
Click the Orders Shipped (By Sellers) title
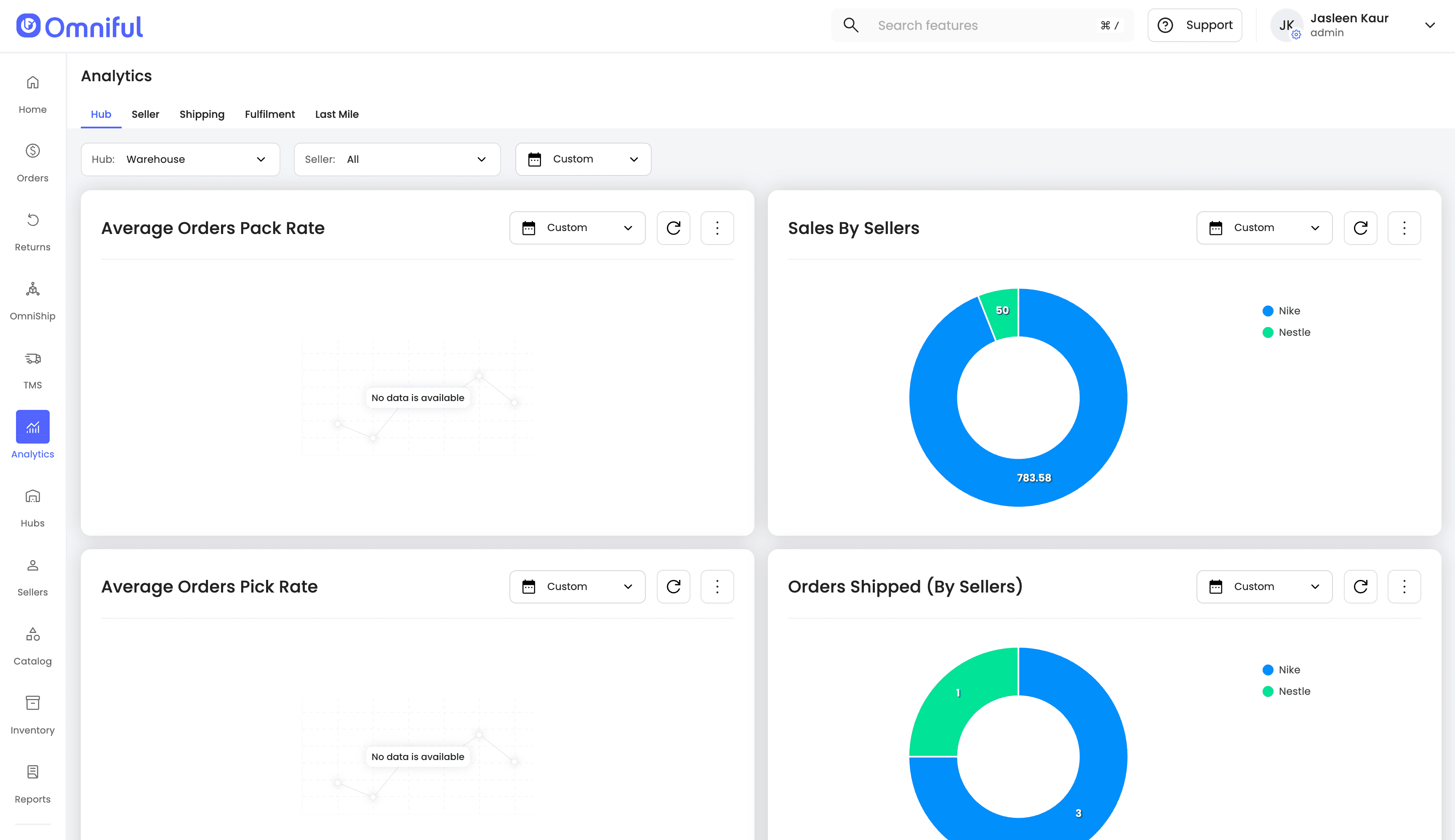coord(905,587)
